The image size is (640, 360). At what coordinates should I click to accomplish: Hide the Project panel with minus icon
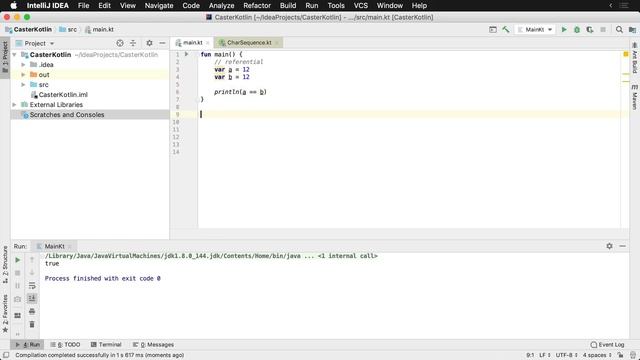162,43
